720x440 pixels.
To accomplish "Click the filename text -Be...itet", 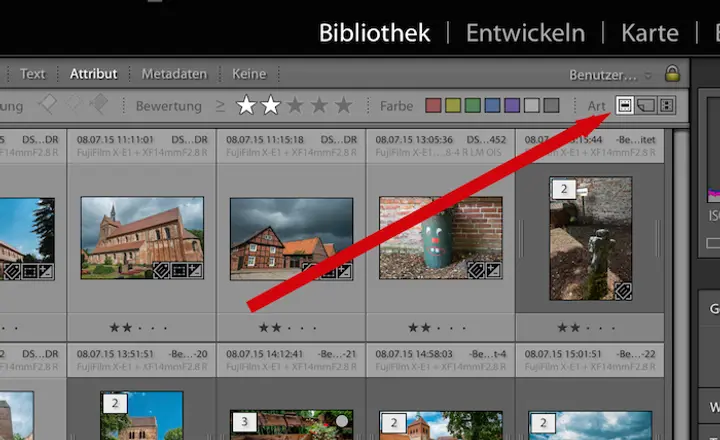I will click(x=637, y=140).
